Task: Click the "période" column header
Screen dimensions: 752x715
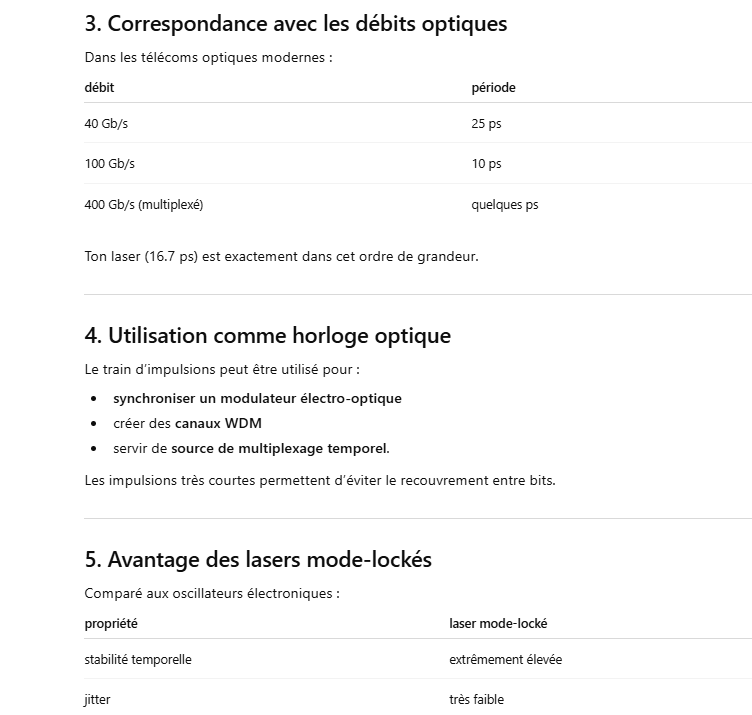Action: 493,88
